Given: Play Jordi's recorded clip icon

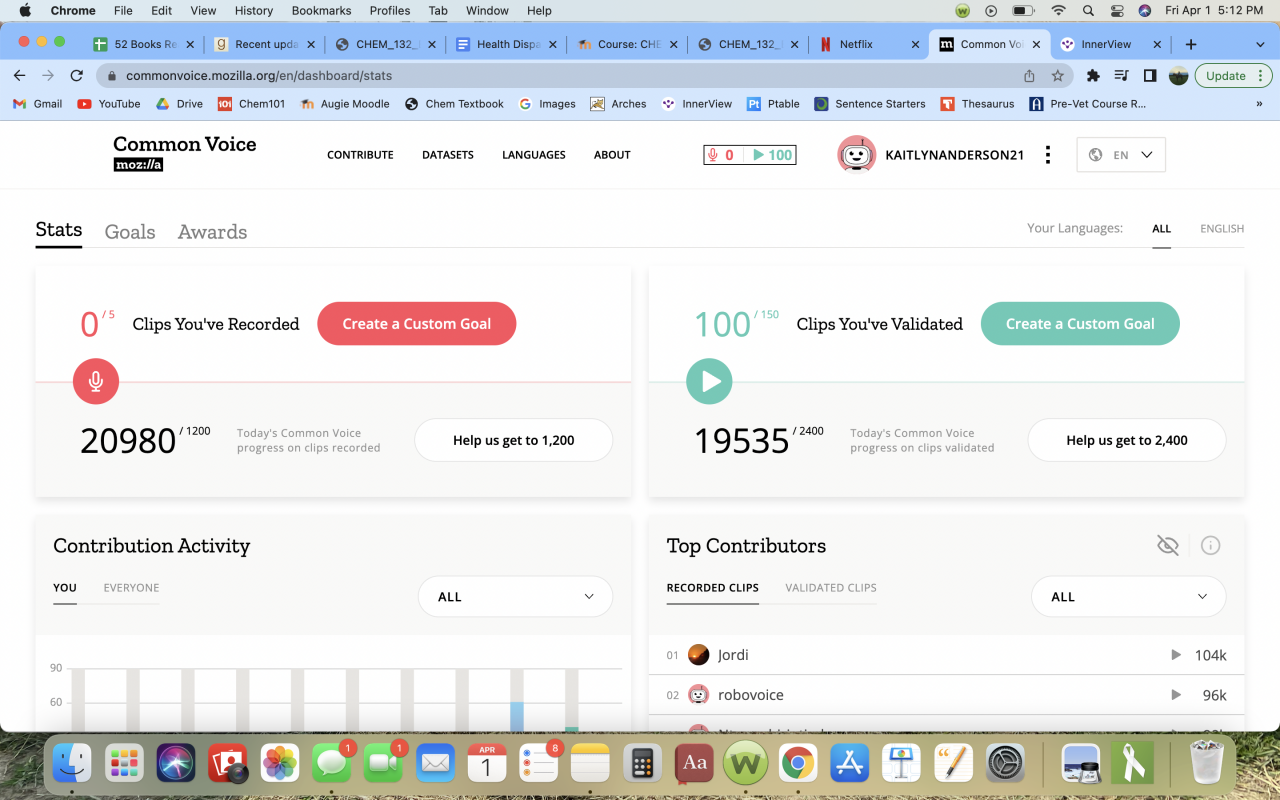Looking at the screenshot, I should click(1176, 655).
